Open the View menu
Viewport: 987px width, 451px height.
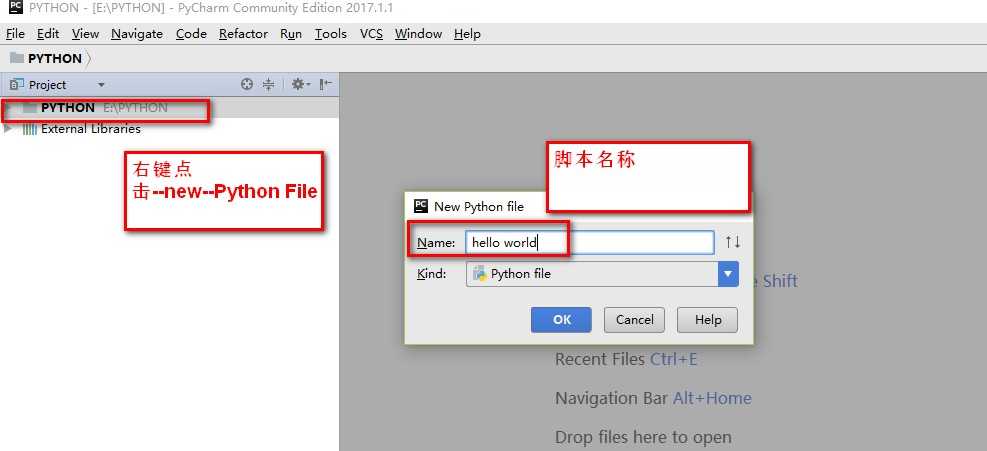pyautogui.click(x=85, y=34)
